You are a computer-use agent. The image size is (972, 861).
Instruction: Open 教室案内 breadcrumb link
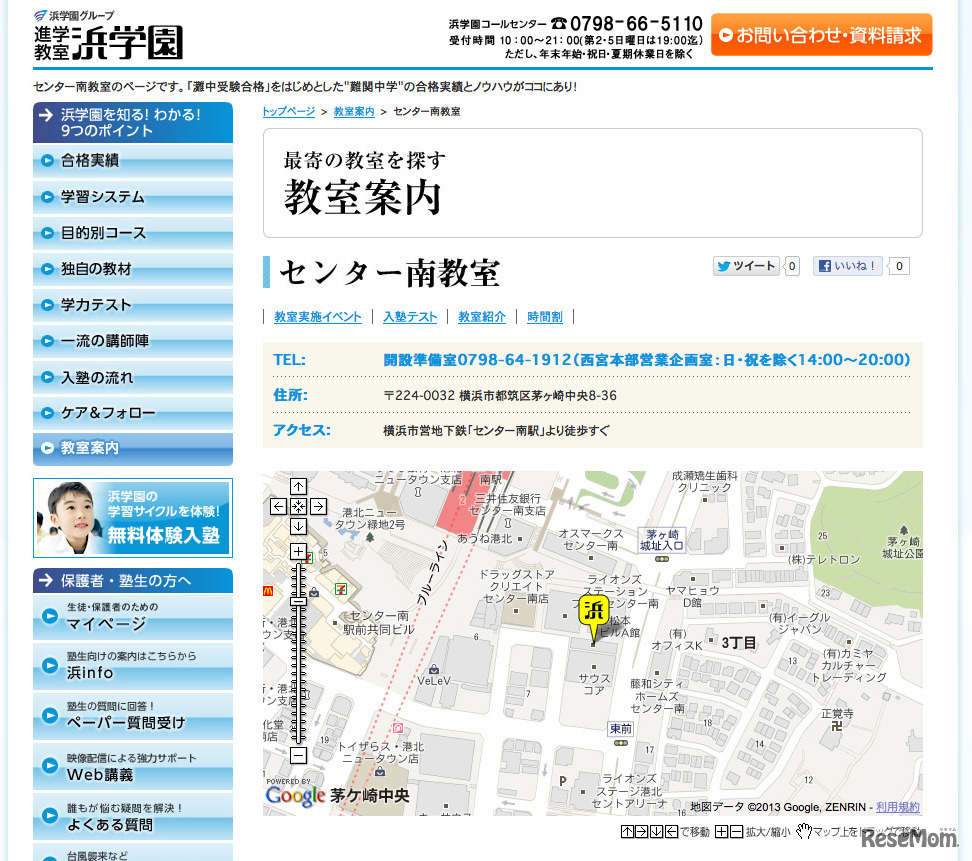[x=354, y=112]
